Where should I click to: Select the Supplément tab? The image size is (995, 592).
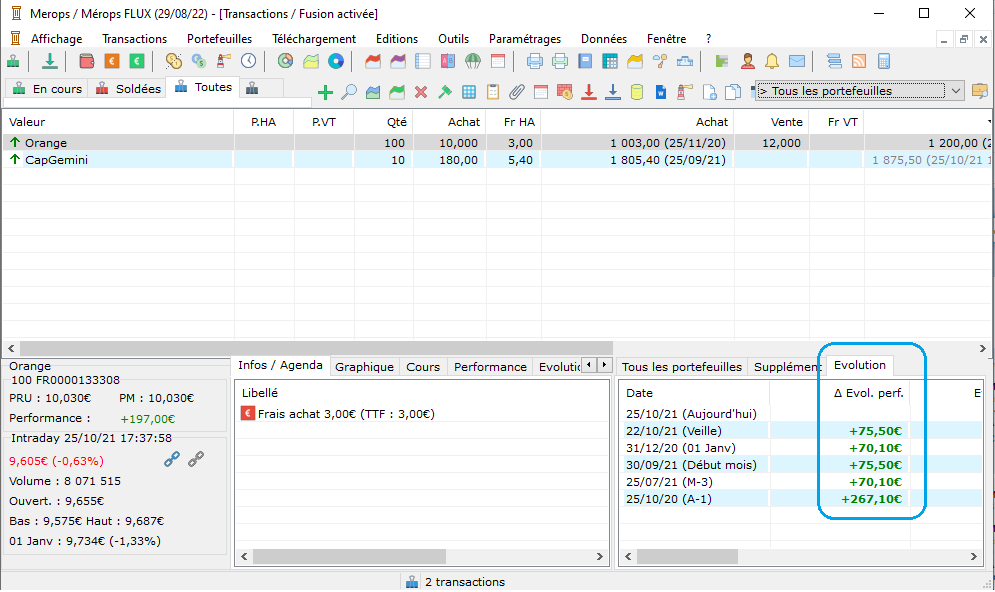(787, 367)
